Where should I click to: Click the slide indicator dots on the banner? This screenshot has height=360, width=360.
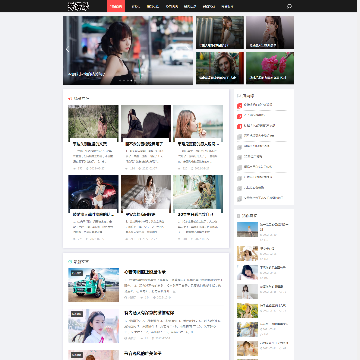pyautogui.click(x=127, y=80)
